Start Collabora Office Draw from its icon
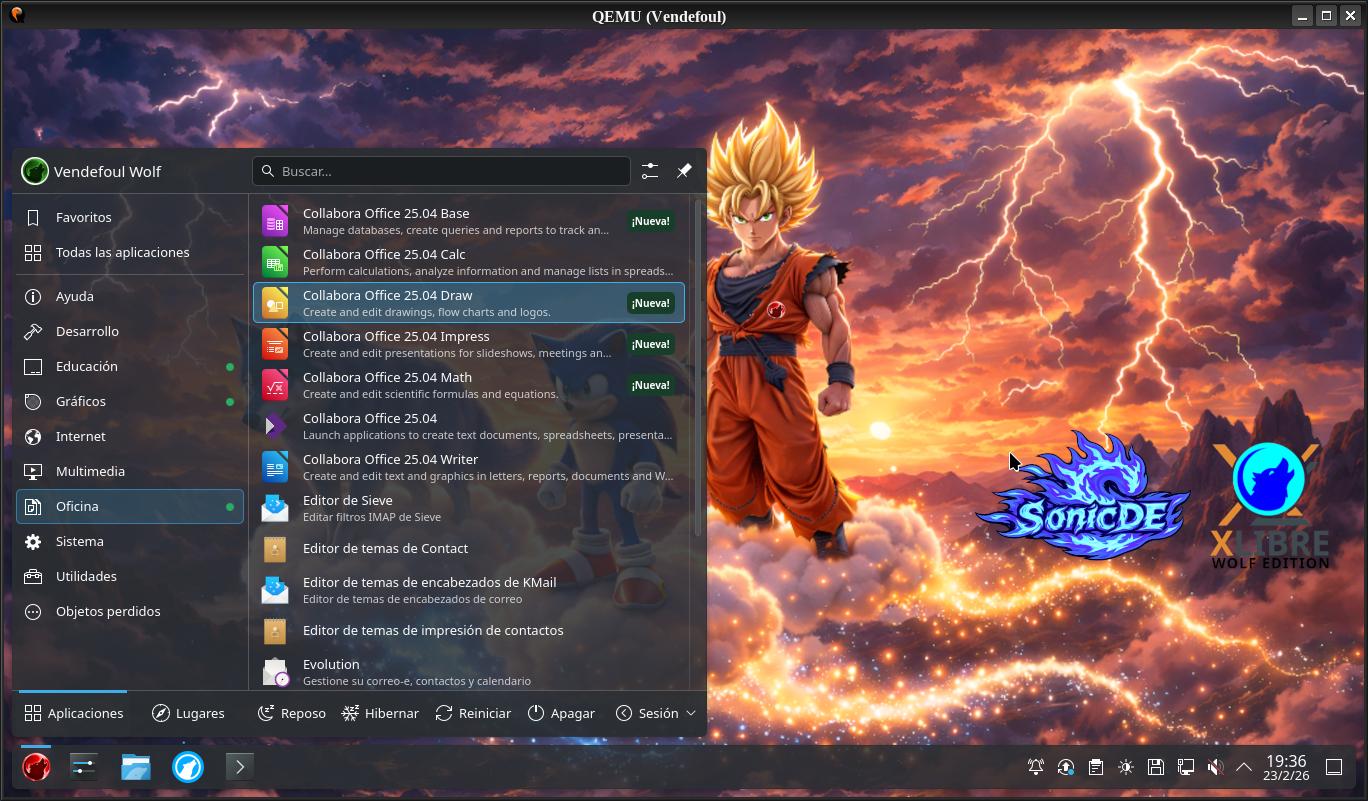The width and height of the screenshot is (1368, 801). coord(275,303)
